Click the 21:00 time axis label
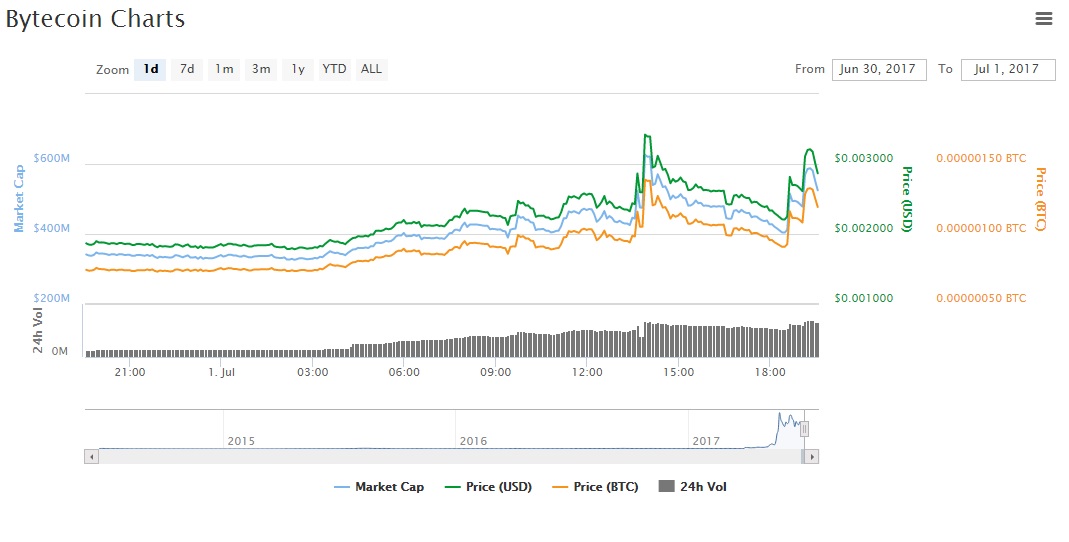The image size is (1069, 542). (x=130, y=372)
